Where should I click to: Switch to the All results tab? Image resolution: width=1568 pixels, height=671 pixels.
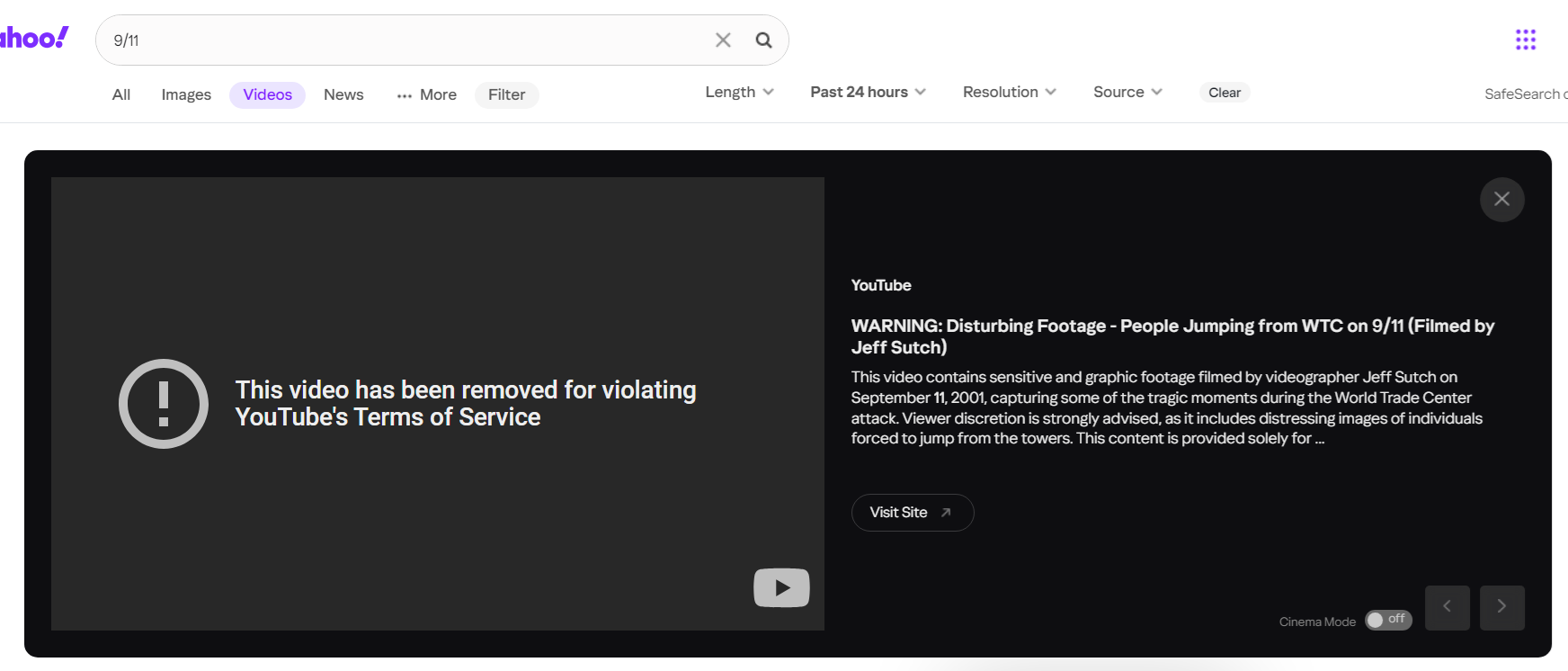(121, 94)
